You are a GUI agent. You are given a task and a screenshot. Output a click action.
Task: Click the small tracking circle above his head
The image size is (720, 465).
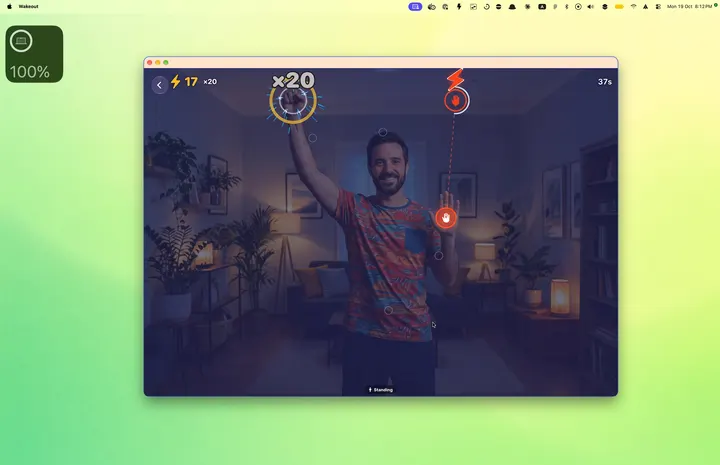coord(382,132)
